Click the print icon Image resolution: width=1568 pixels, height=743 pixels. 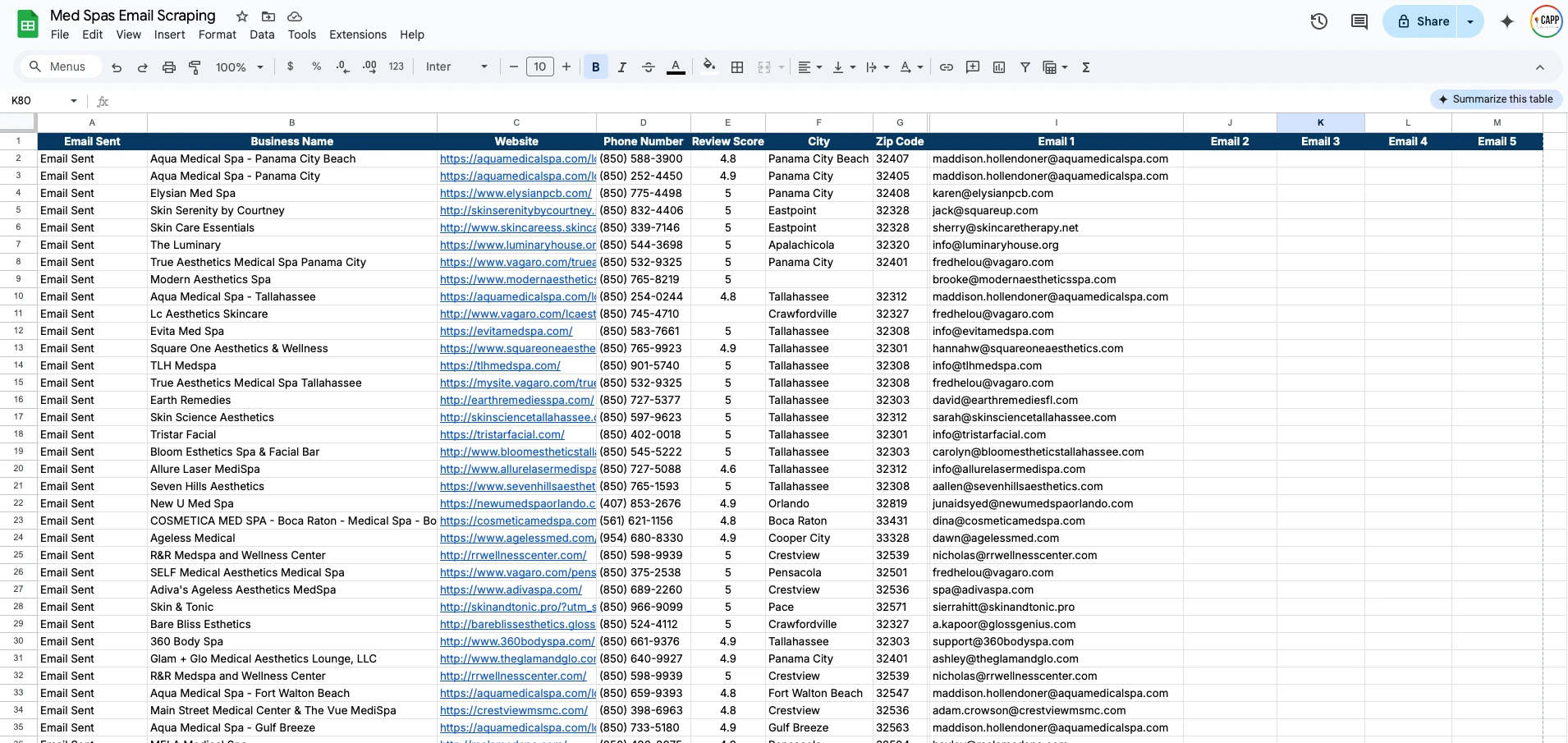pyautogui.click(x=169, y=67)
